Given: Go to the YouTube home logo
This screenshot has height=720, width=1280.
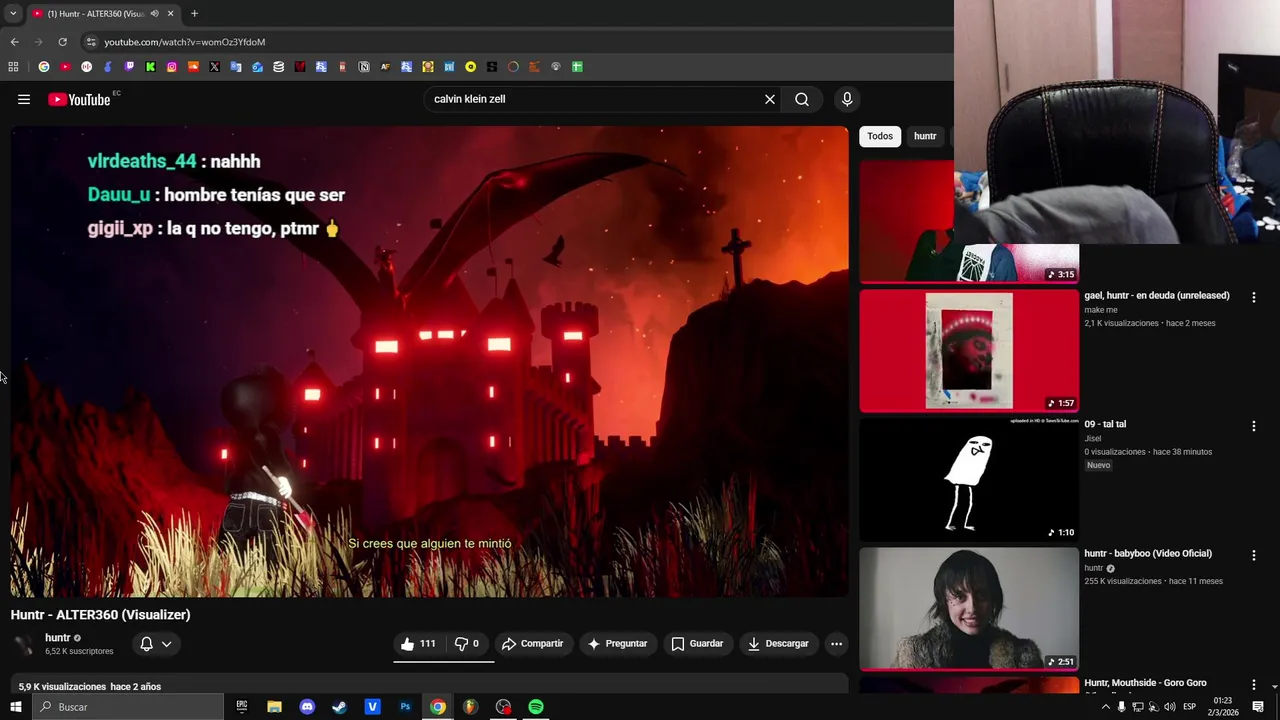Looking at the screenshot, I should (x=79, y=99).
